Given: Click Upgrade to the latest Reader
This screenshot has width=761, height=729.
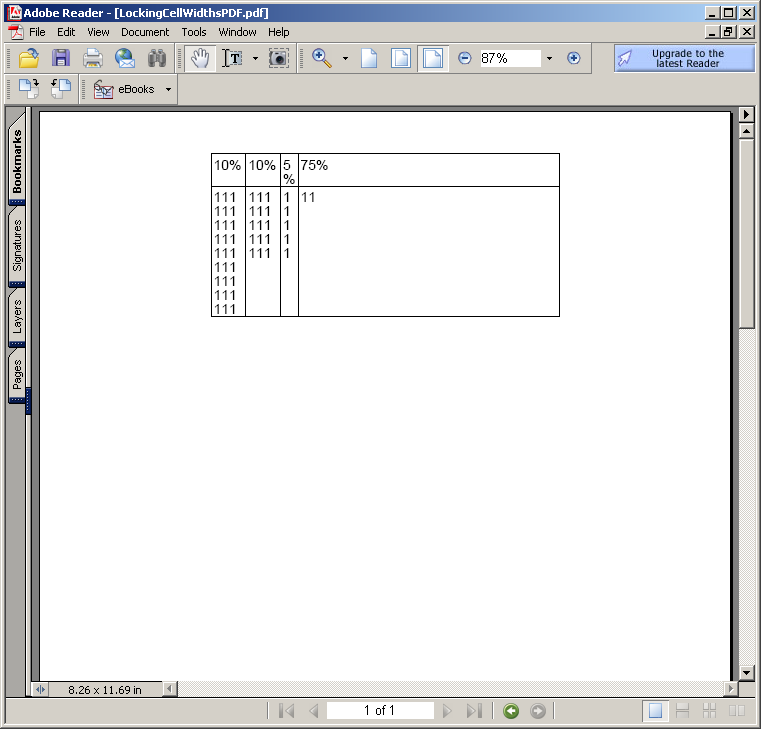Looking at the screenshot, I should [x=685, y=58].
